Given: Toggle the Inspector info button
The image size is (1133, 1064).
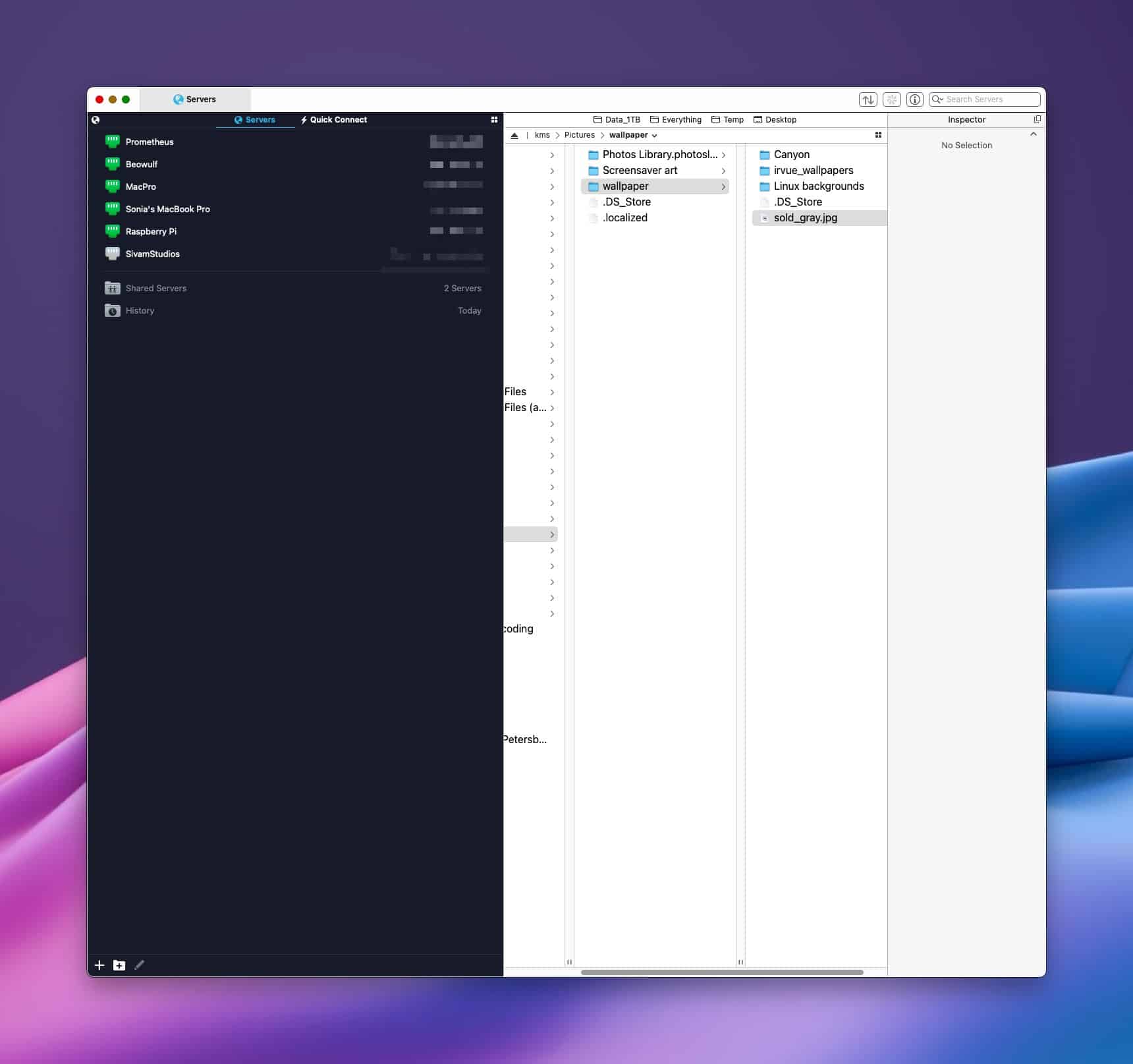Looking at the screenshot, I should coord(914,99).
